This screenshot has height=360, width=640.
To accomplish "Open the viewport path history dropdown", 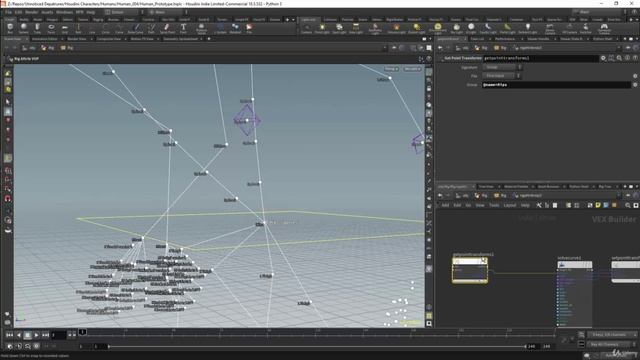I will [384, 48].
